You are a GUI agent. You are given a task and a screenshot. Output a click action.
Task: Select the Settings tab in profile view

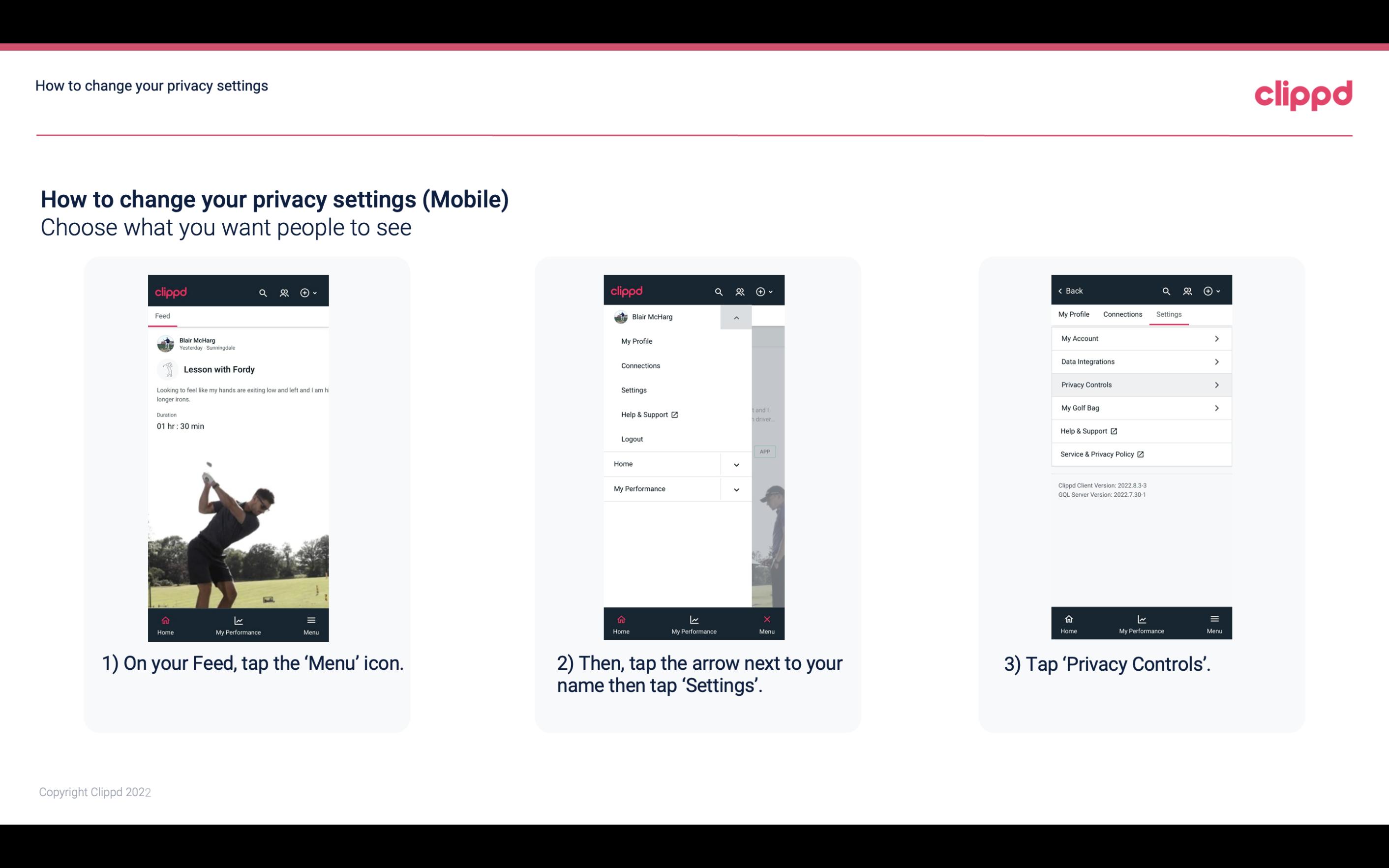[1168, 314]
